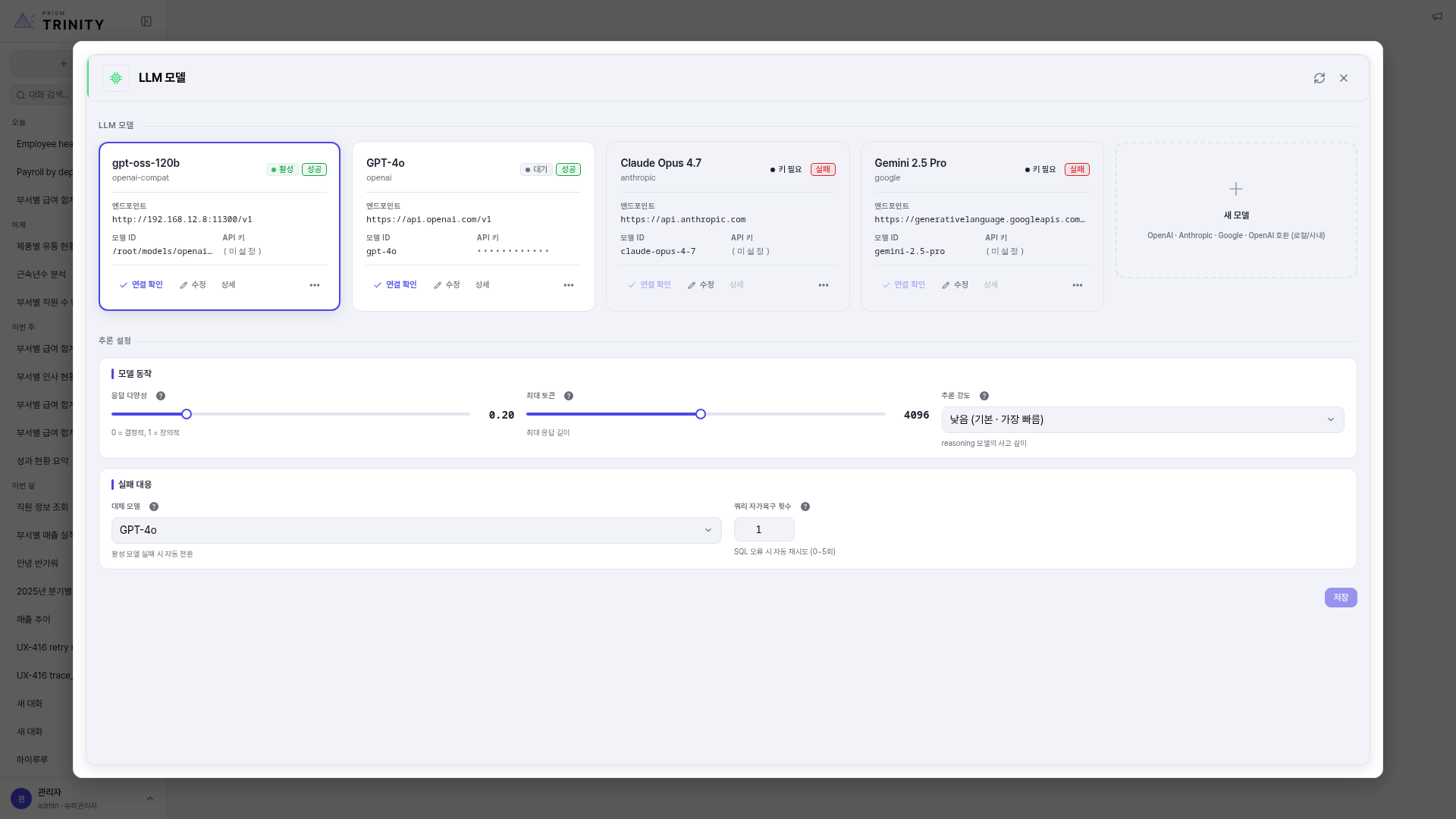1456x819 pixels.
Task: Open the 안녕 반가워 conversation in sidebar
Action: pos(37,563)
